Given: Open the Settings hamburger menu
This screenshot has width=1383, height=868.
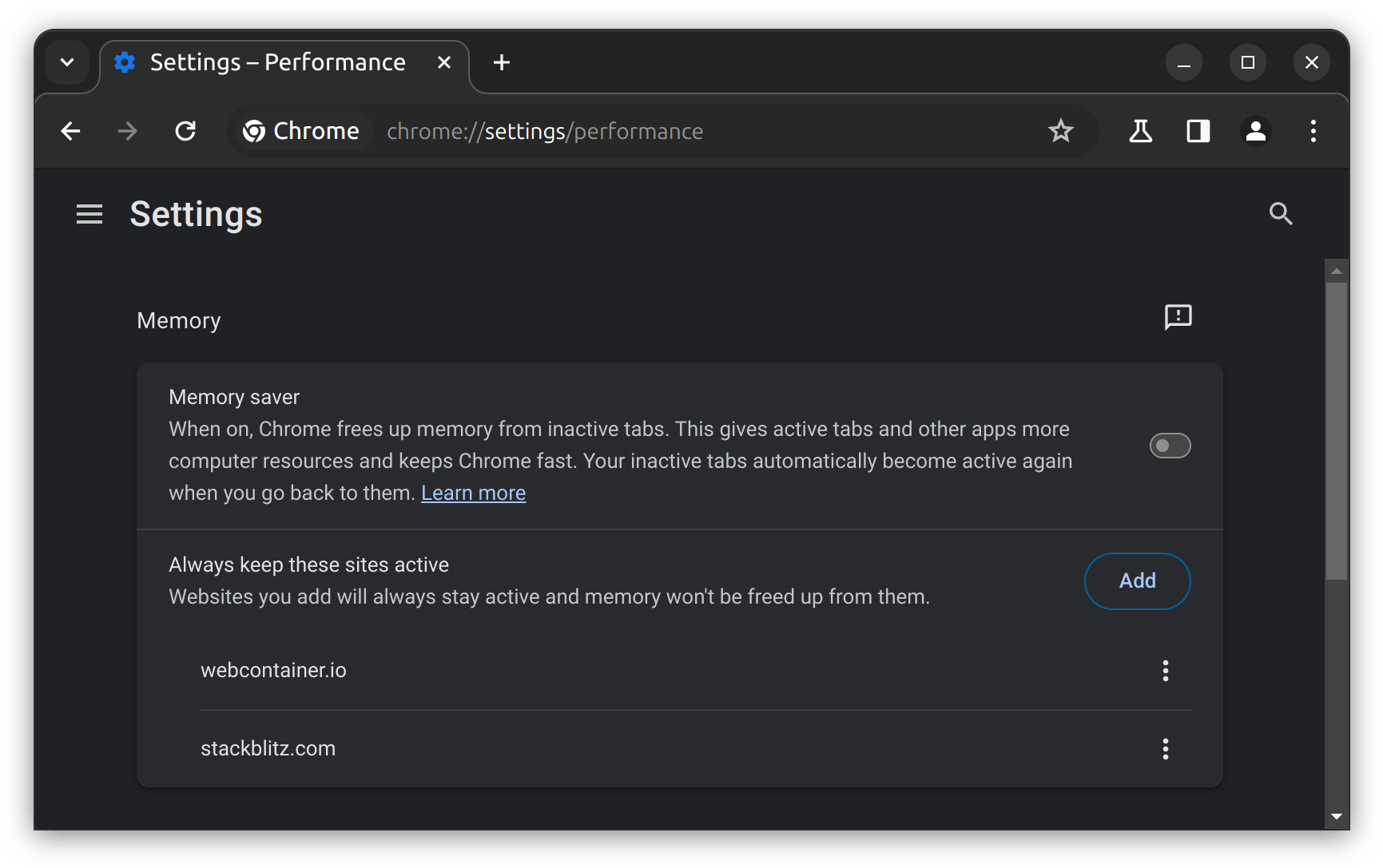Looking at the screenshot, I should (89, 214).
